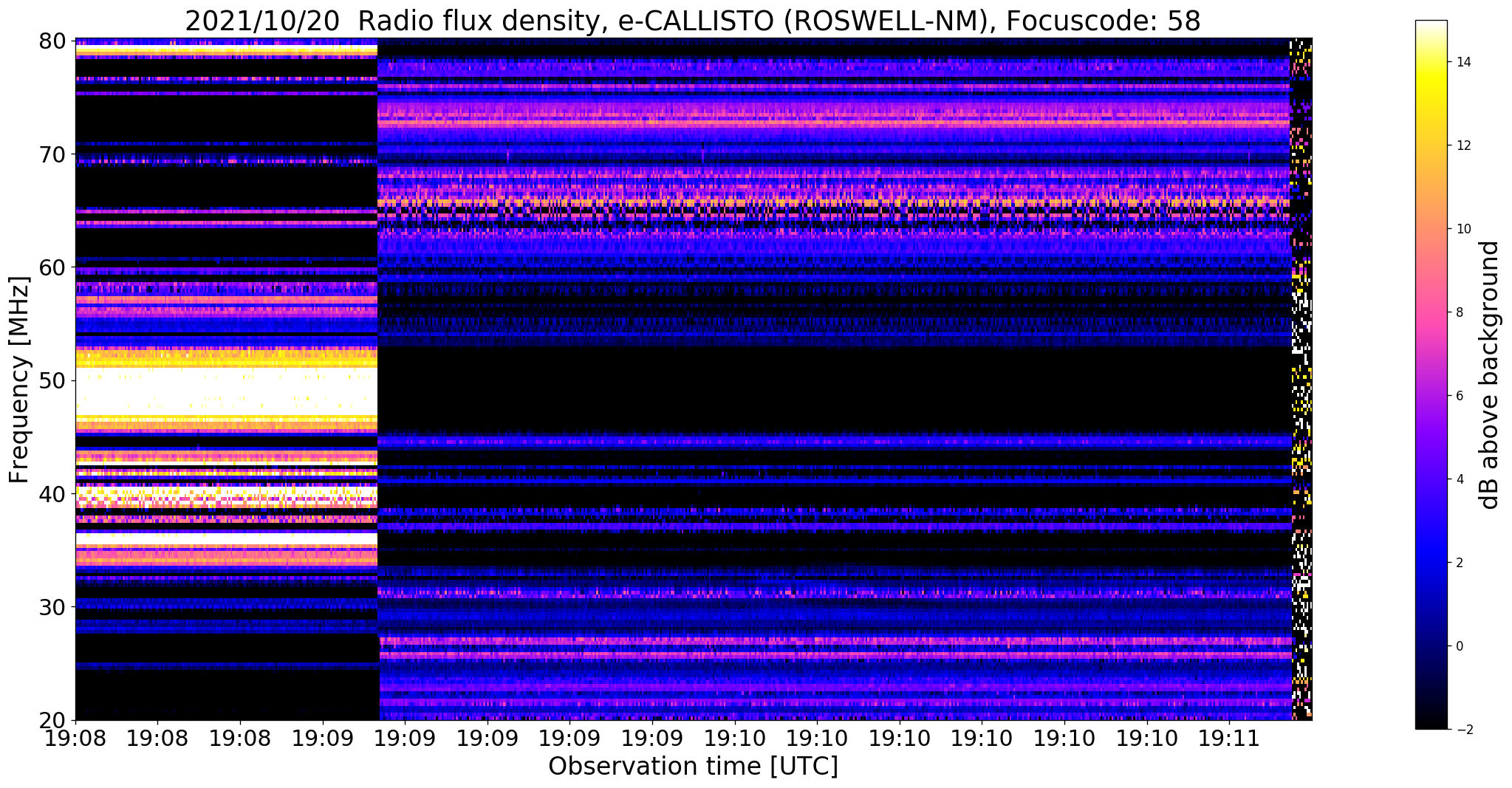1512x788 pixels.
Task: Click the 'dB above background' colorbar label
Action: pos(1490,375)
